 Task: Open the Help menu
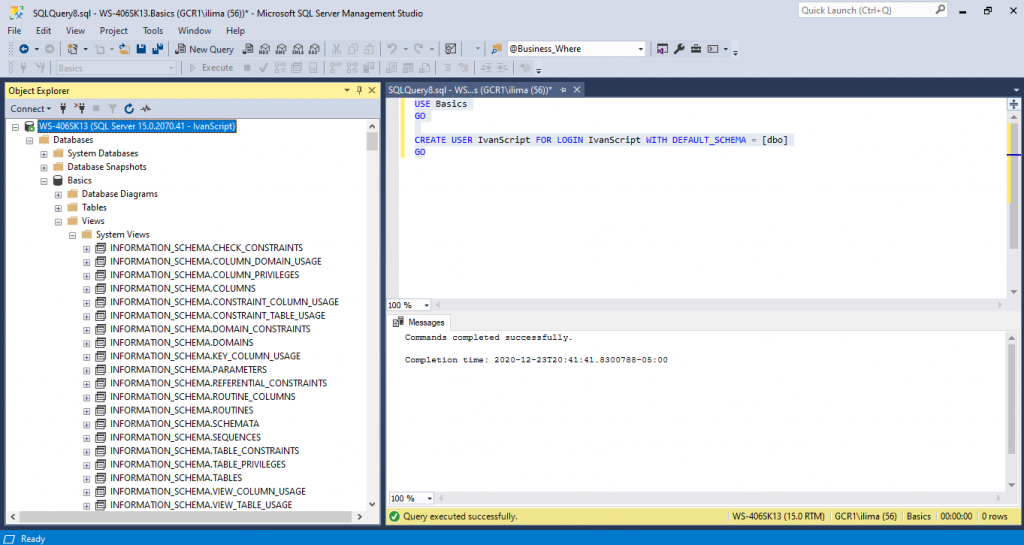pyautogui.click(x=235, y=31)
